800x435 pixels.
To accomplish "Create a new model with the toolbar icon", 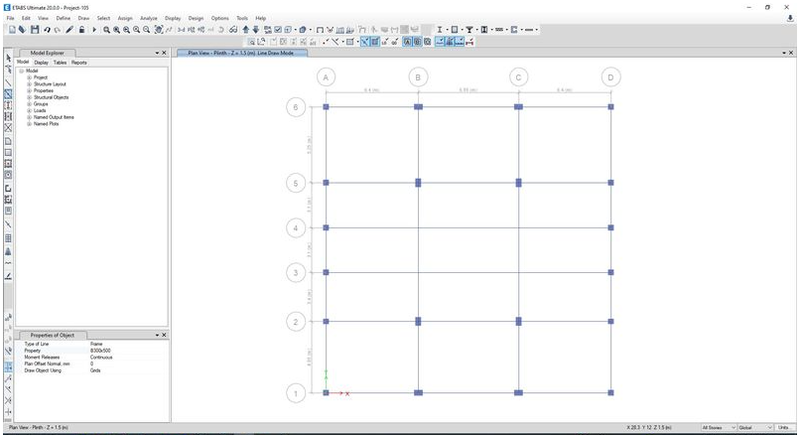I will (x=12, y=30).
